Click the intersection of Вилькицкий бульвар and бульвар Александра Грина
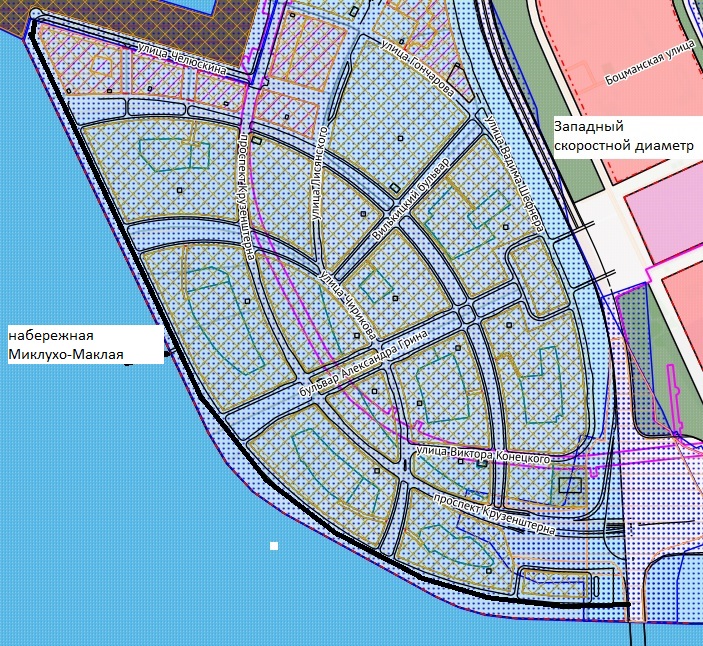Screen dimensions: 703x646 (467, 312)
